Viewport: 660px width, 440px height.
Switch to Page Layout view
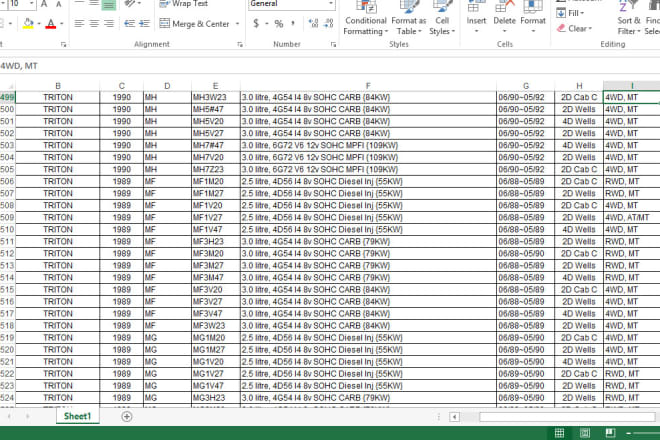click(585, 433)
